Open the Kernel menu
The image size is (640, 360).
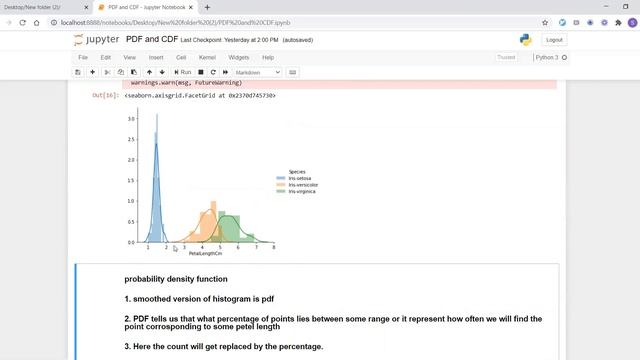coord(207,58)
